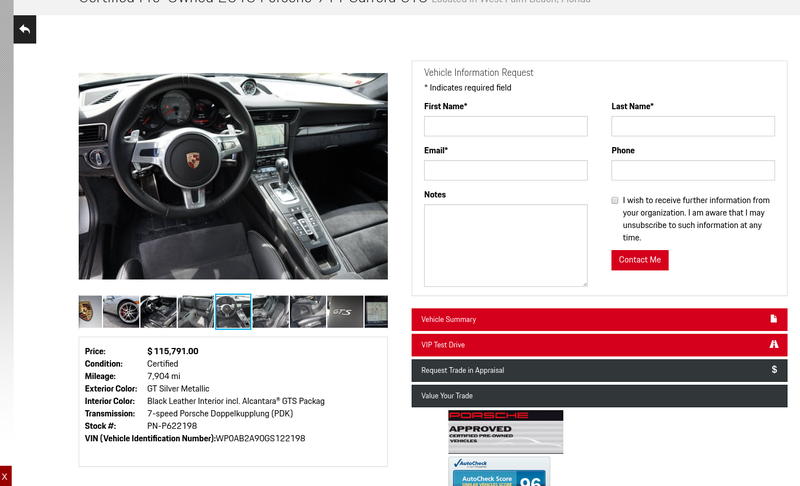Select the navigation screen thumbnail
Image resolution: width=800 pixels, height=486 pixels.
pos(376,312)
